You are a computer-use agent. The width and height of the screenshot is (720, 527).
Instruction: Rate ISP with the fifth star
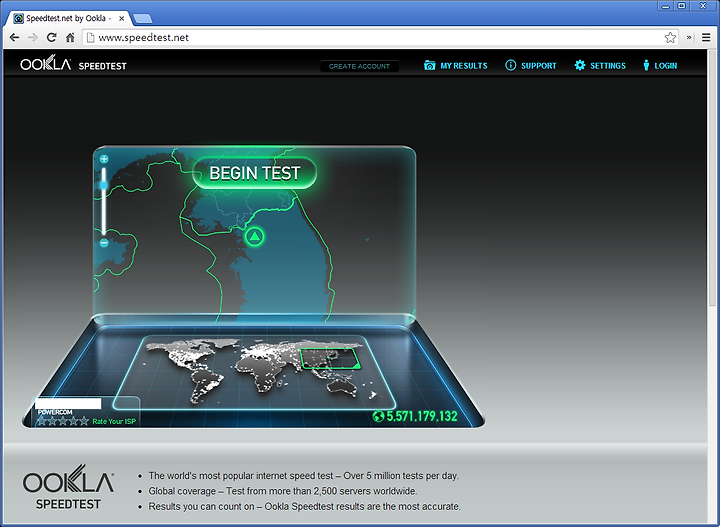tap(84, 421)
